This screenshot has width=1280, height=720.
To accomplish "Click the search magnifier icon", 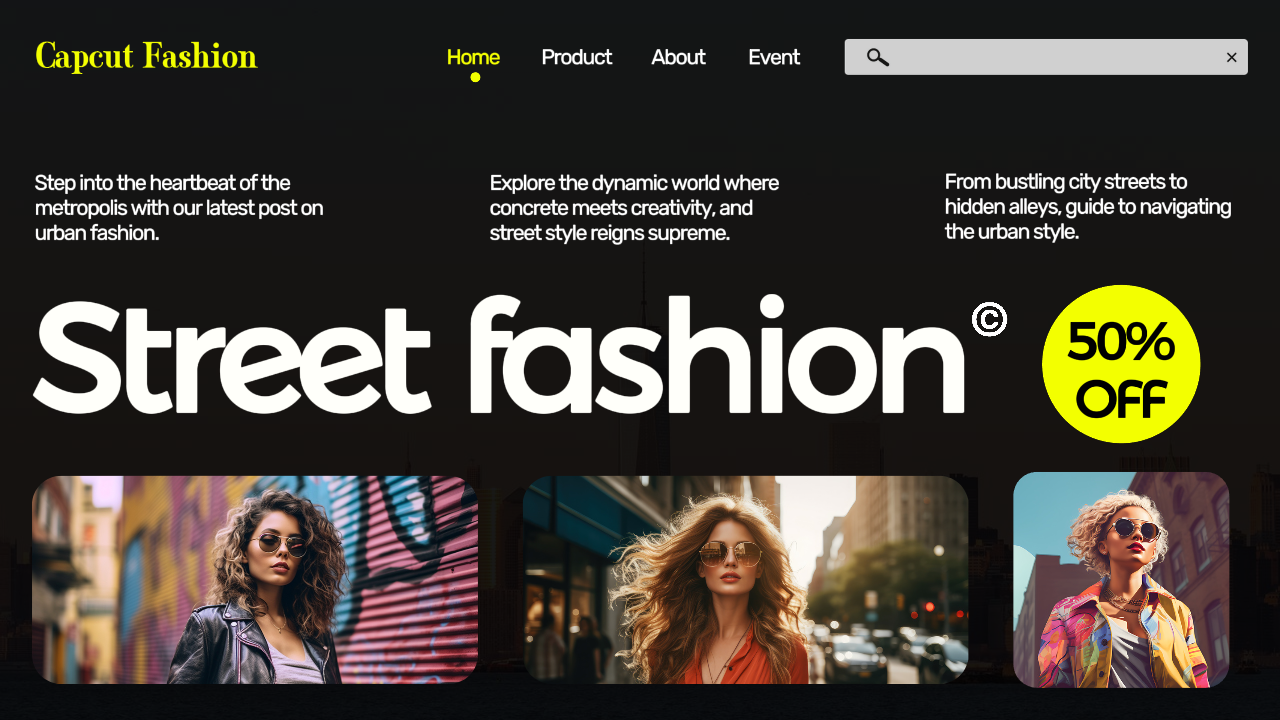I will pyautogui.click(x=877, y=57).
